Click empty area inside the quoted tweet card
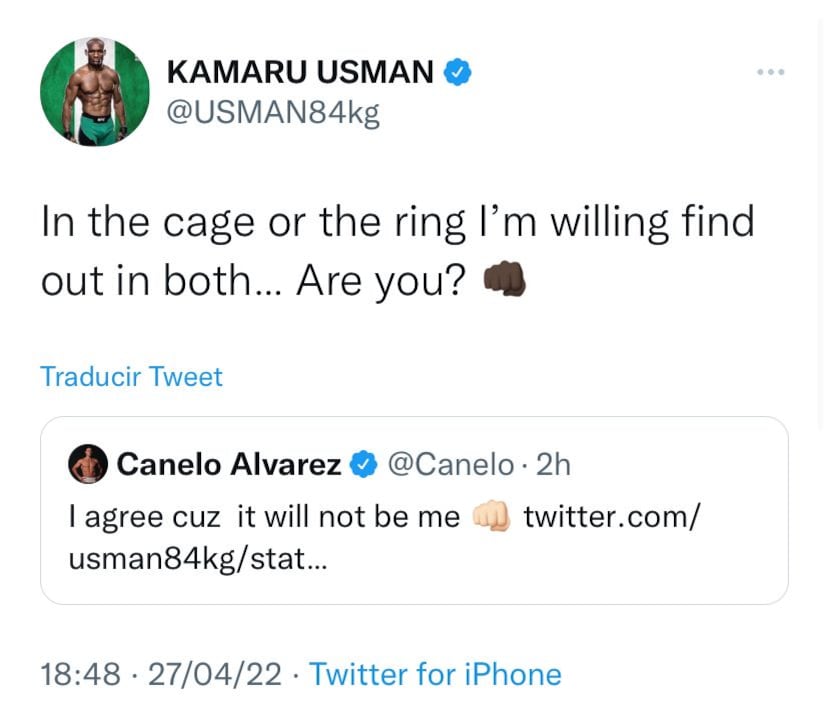Viewport: 828px width, 717px height. click(x=600, y=570)
